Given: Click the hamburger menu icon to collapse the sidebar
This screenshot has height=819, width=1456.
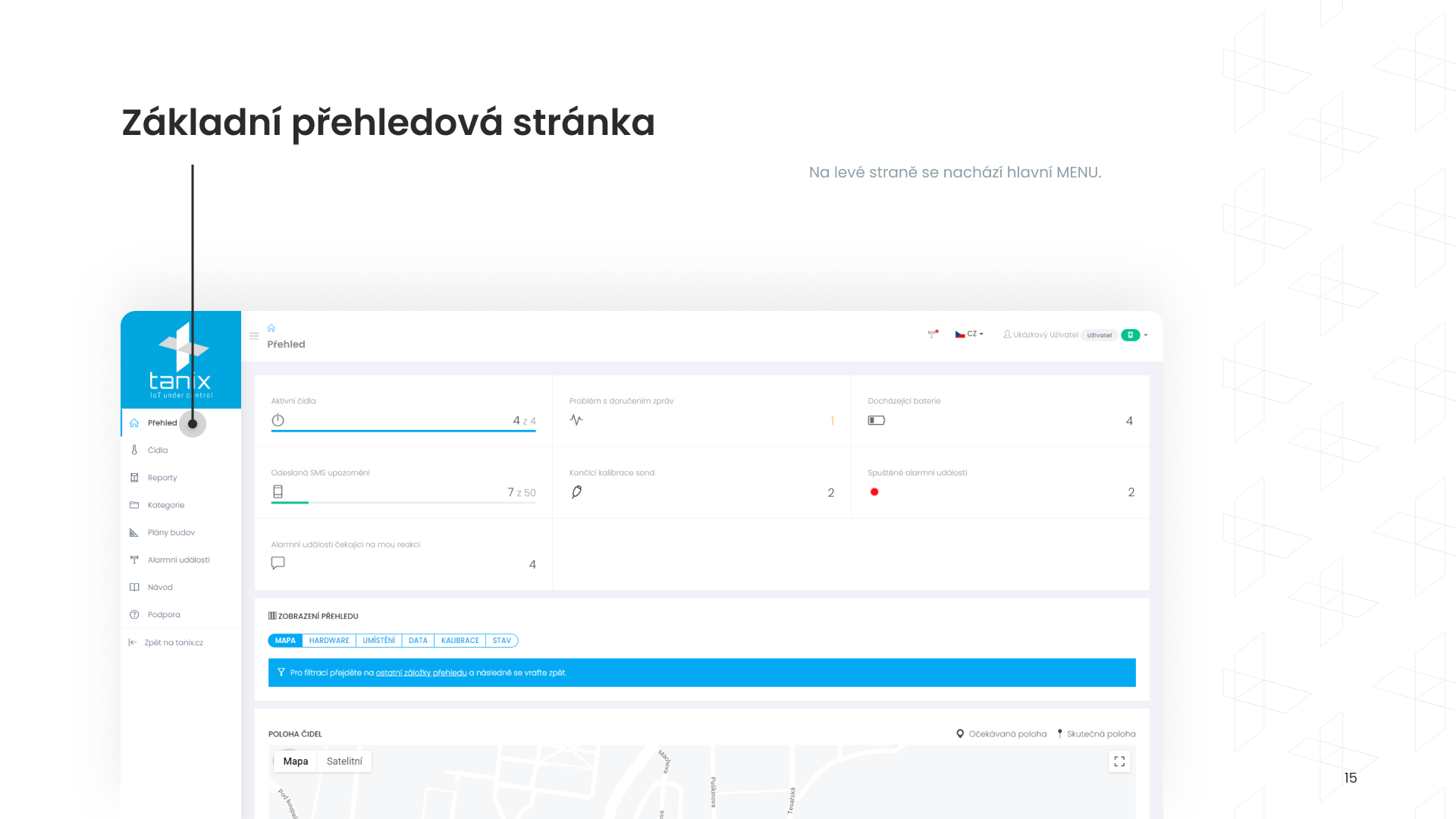Looking at the screenshot, I should [254, 335].
